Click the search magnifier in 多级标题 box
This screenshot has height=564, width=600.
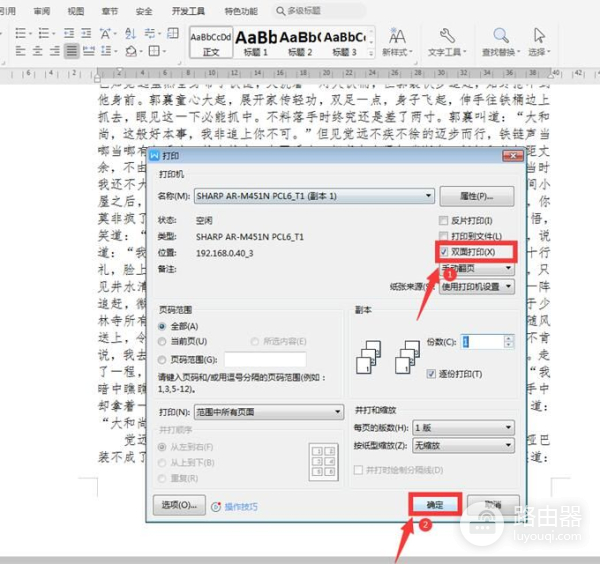(280, 11)
